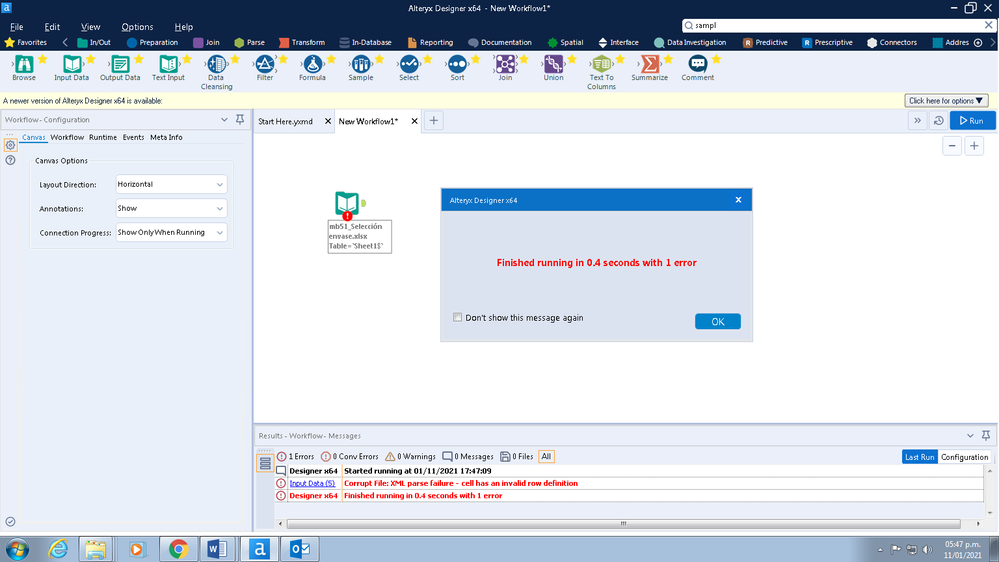
Task: Open Google Chrome from taskbar
Action: [x=178, y=549]
